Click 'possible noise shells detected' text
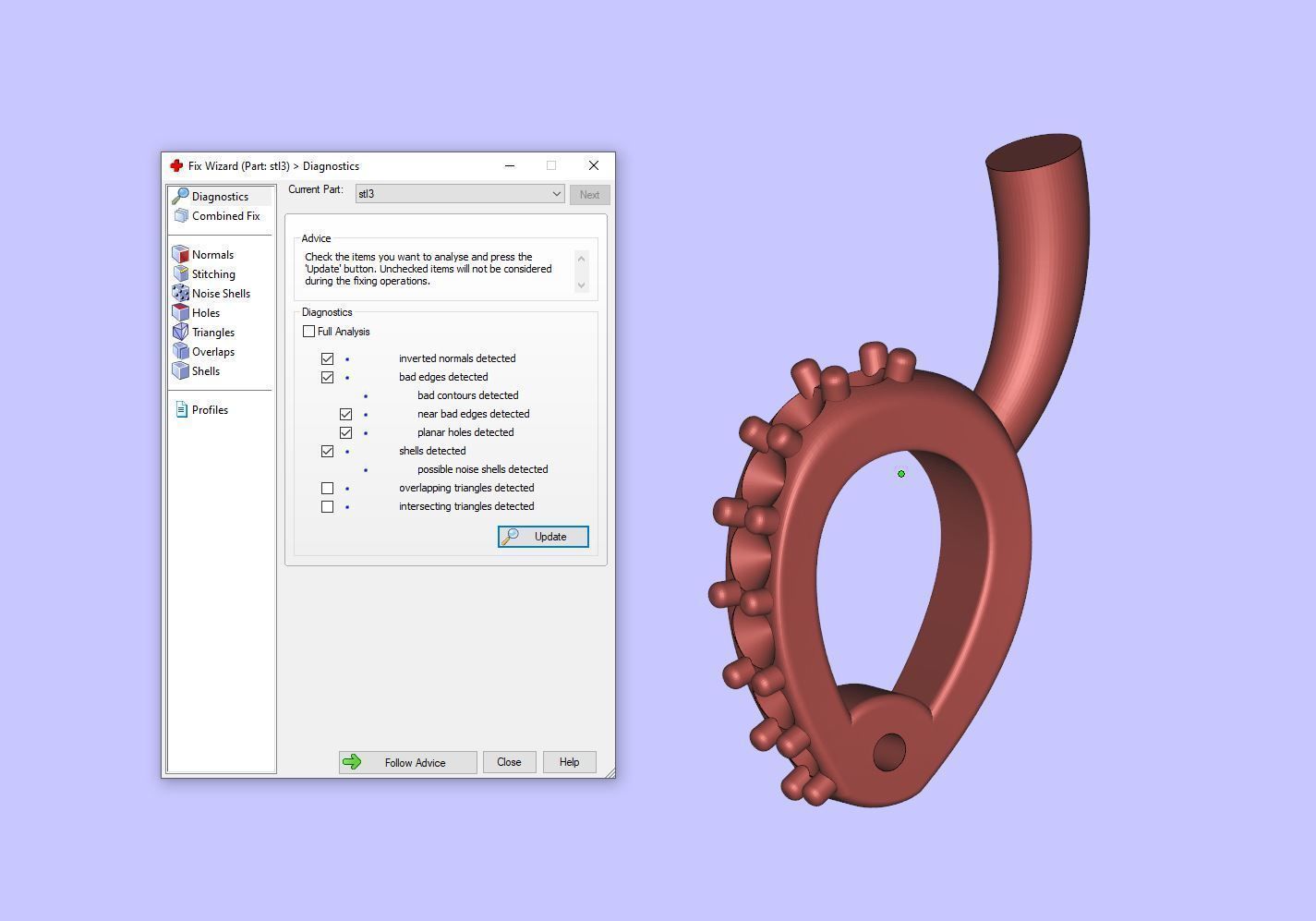 (x=482, y=469)
